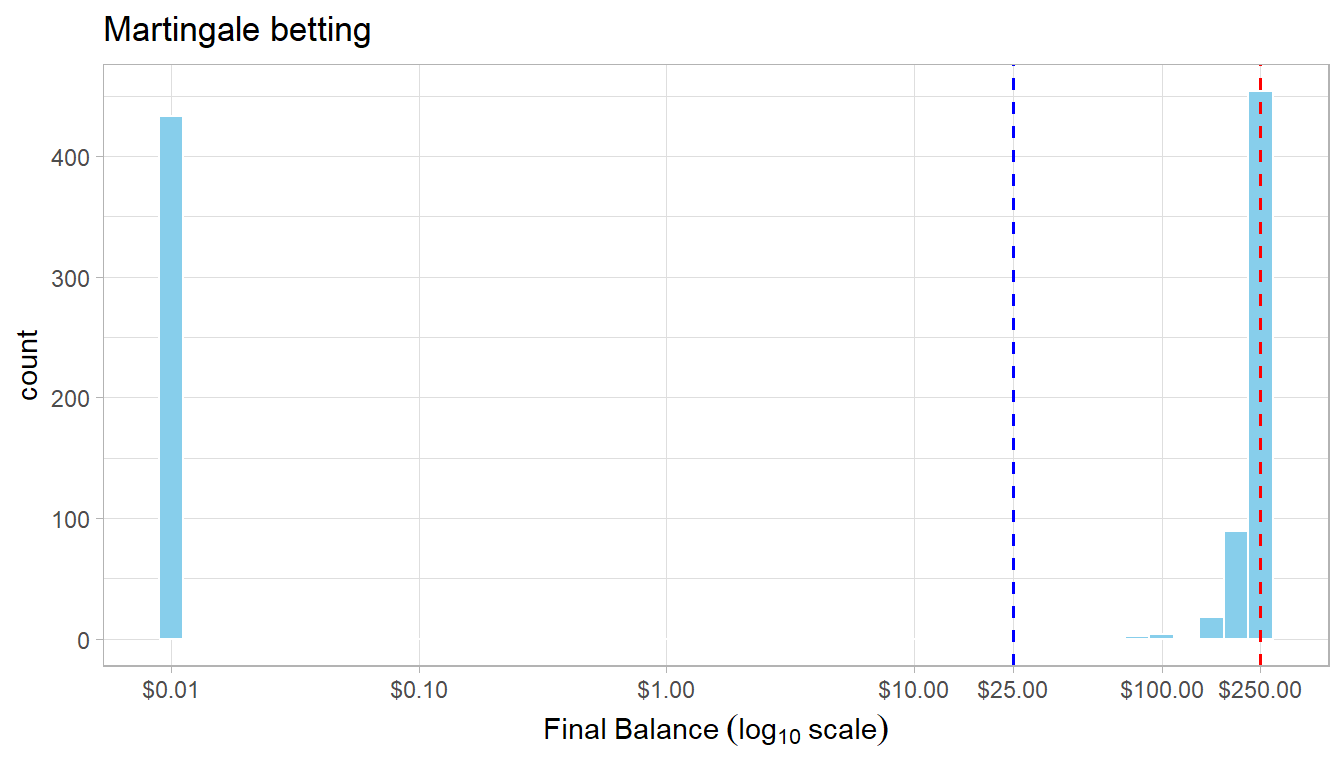Click the $100.00 x-axis tick label
Viewport: 1344px width, 768px height.
tap(1162, 690)
